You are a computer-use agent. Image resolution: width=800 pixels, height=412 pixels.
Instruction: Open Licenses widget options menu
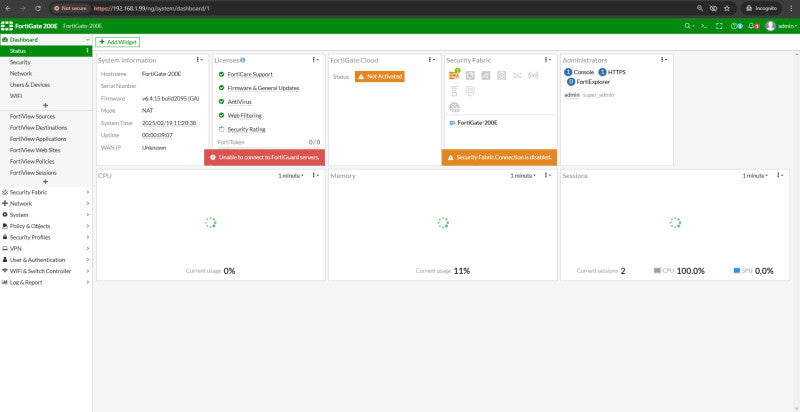point(315,60)
